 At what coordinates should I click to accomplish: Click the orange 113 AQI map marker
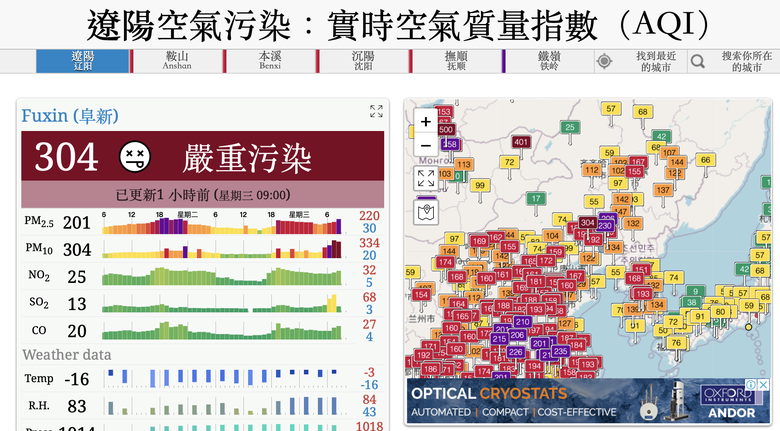pyautogui.click(x=464, y=164)
